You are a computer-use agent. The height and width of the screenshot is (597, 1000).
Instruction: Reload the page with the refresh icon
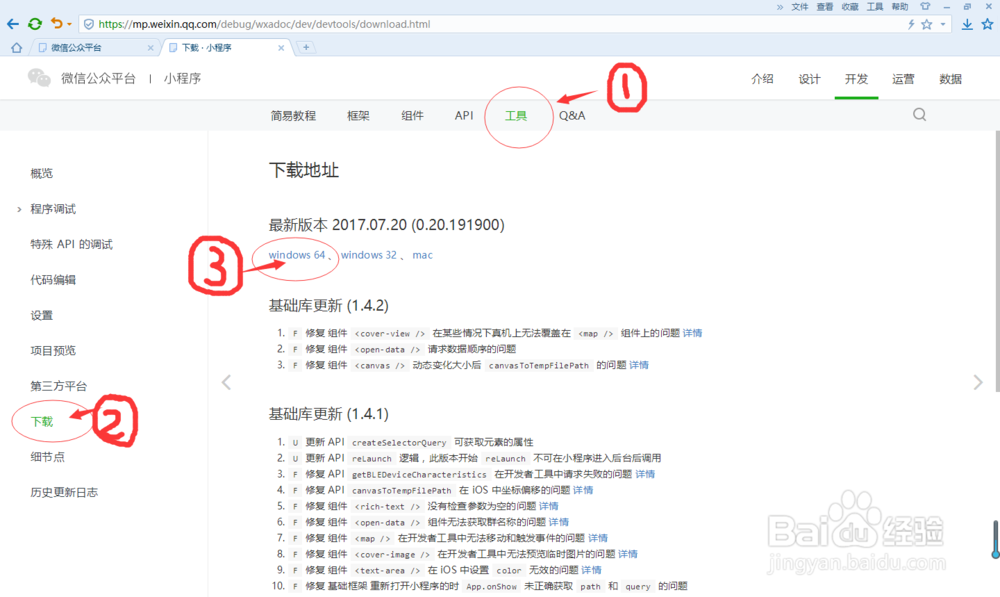(x=35, y=24)
